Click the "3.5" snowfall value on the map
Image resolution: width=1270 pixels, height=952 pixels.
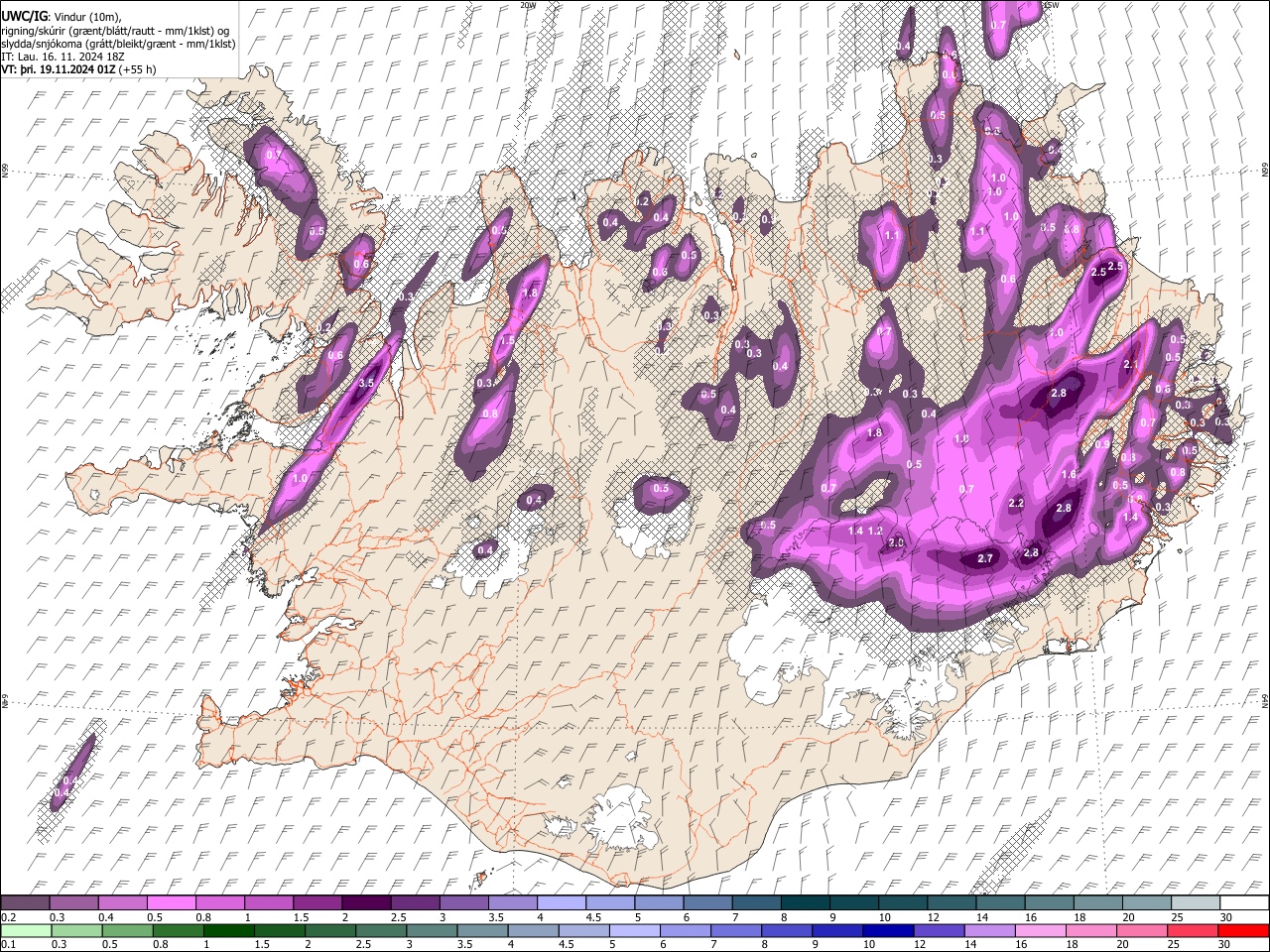[366, 383]
